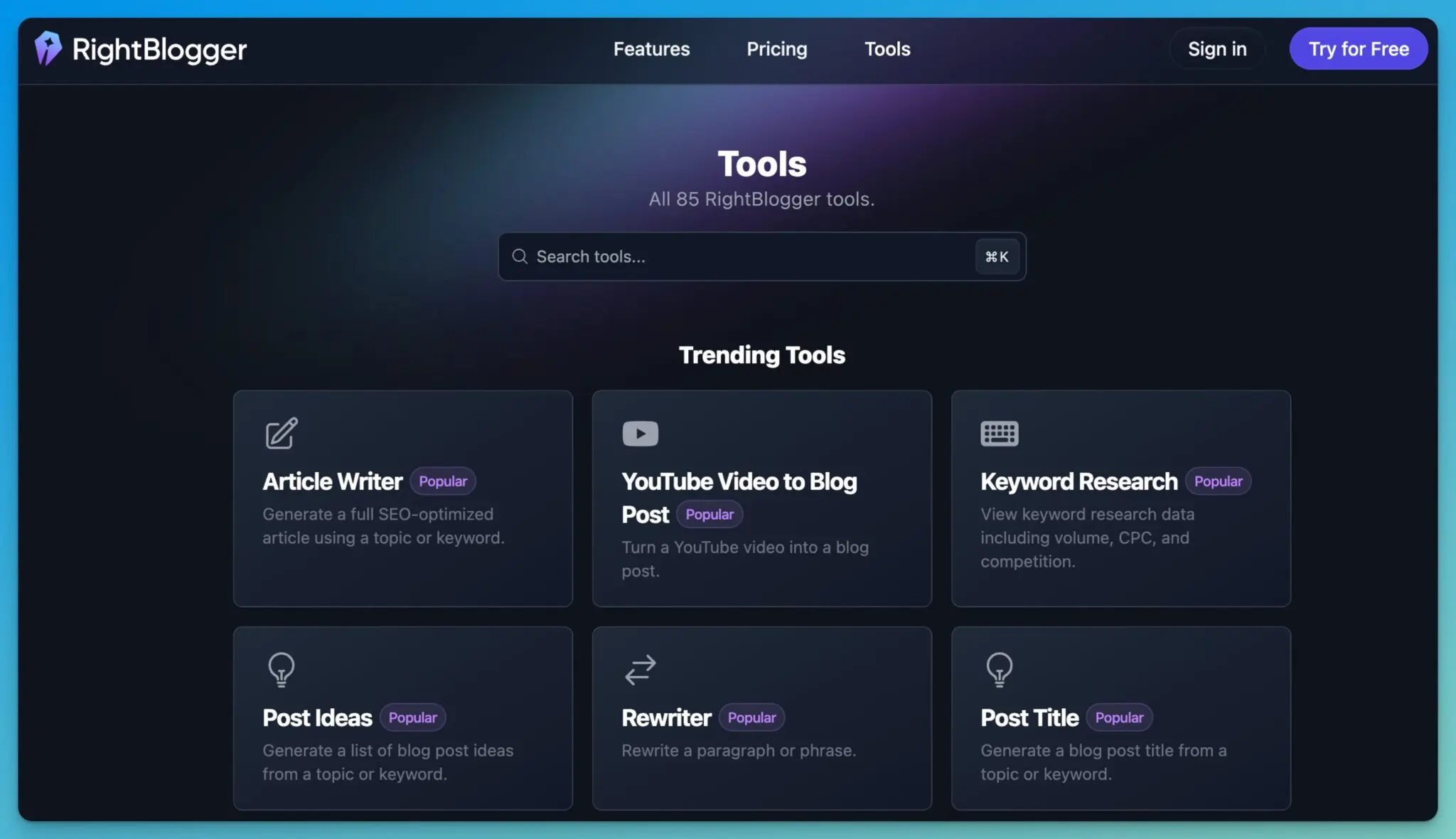The image size is (1456, 839).
Task: Click the Popular badge on Article Writer
Action: 442,481
